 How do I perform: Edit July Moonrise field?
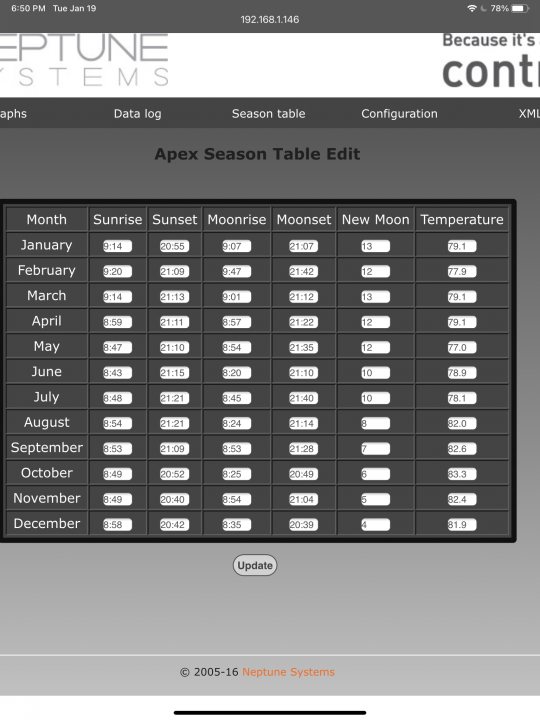[x=236, y=398]
